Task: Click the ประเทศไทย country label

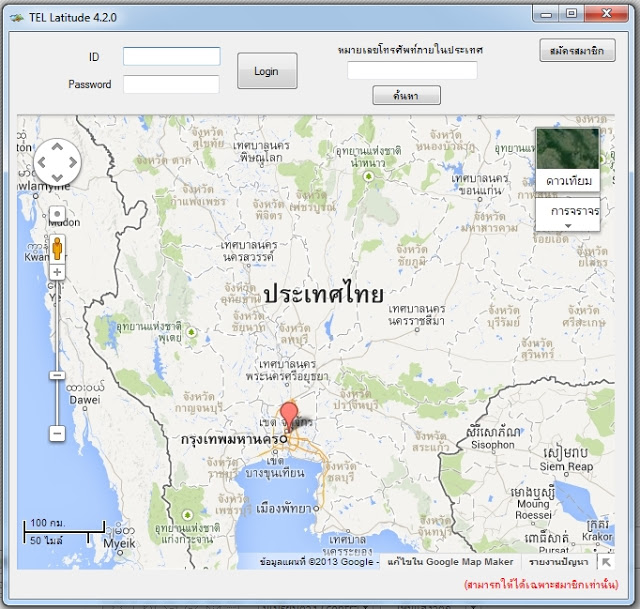Action: (324, 293)
